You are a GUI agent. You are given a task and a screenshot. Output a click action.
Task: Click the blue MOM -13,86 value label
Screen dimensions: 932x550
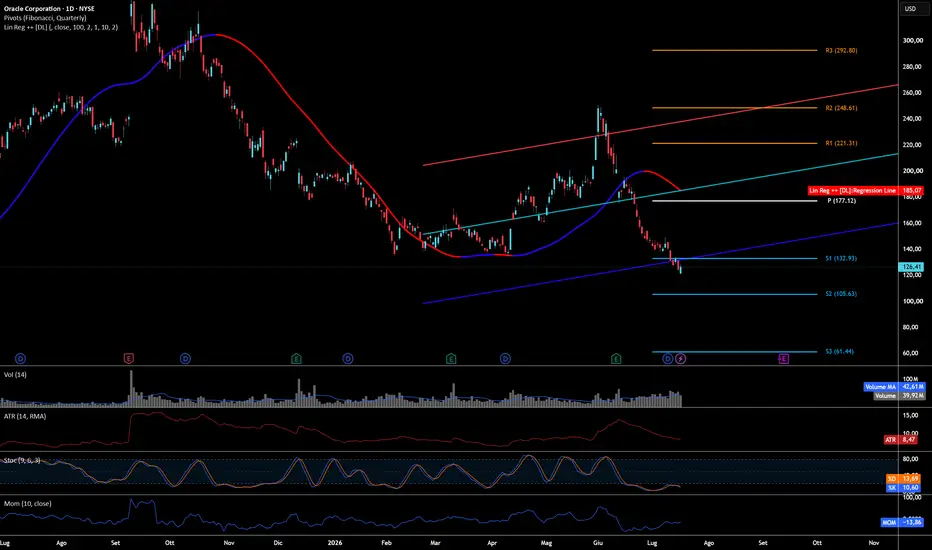pos(902,523)
